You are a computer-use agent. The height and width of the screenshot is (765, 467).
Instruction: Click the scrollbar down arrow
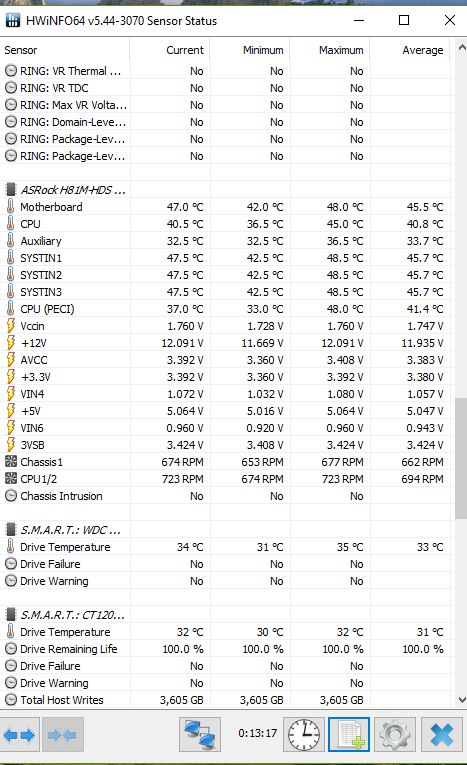point(462,700)
